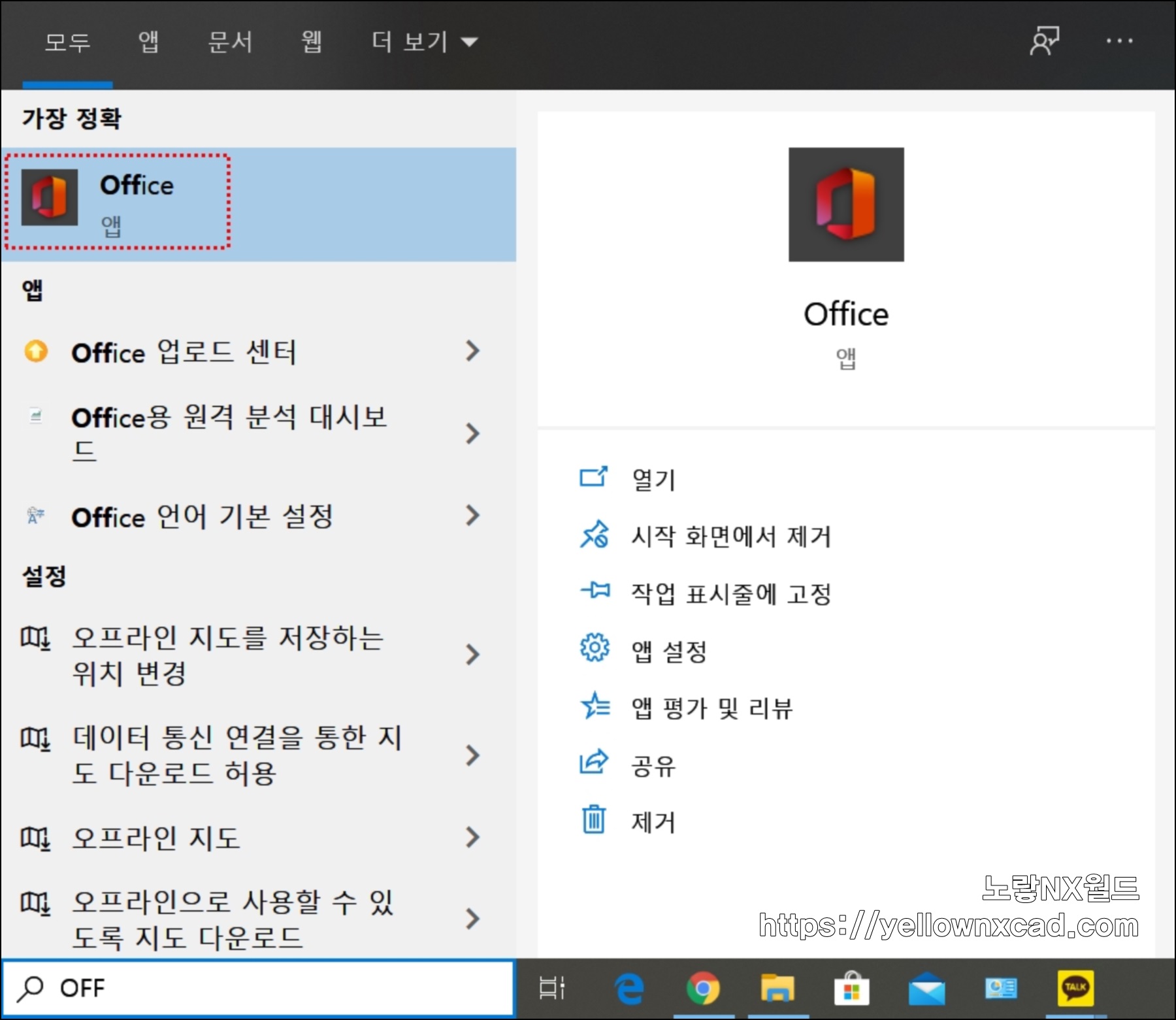
Task: Click map icon beside 데이터 통신 연결을 통한 지도
Action: tap(35, 738)
